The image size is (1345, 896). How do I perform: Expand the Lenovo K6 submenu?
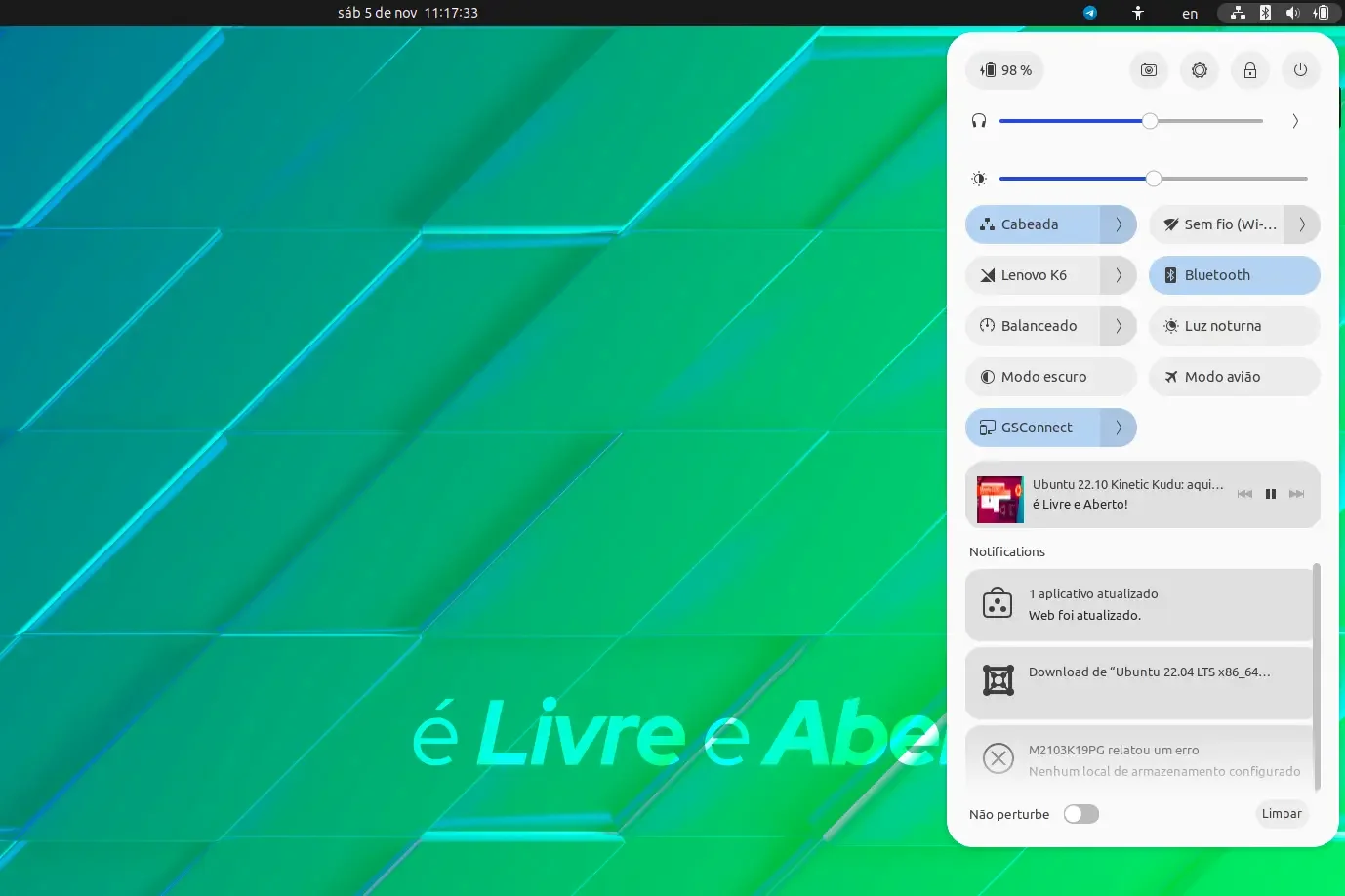click(1119, 275)
